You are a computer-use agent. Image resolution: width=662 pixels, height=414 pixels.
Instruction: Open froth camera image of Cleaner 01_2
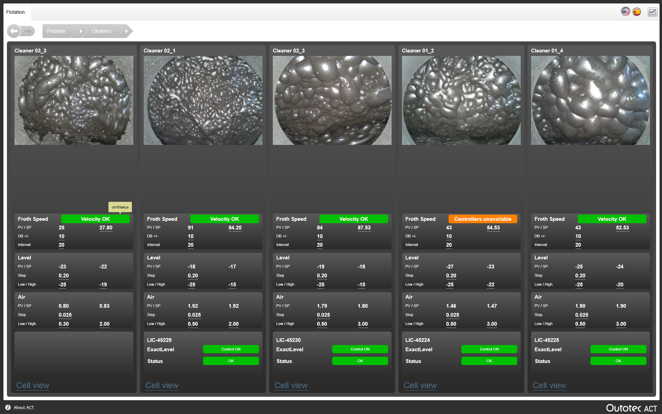[461, 100]
